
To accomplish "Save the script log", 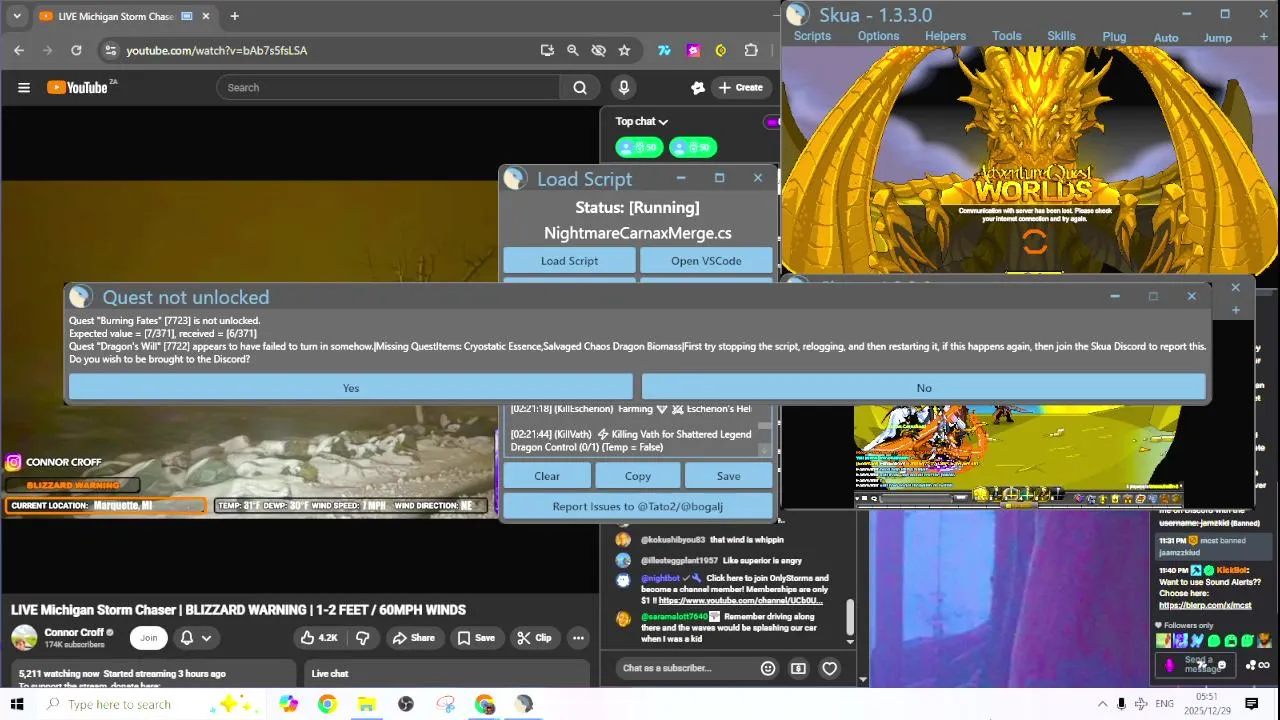I will click(728, 476).
